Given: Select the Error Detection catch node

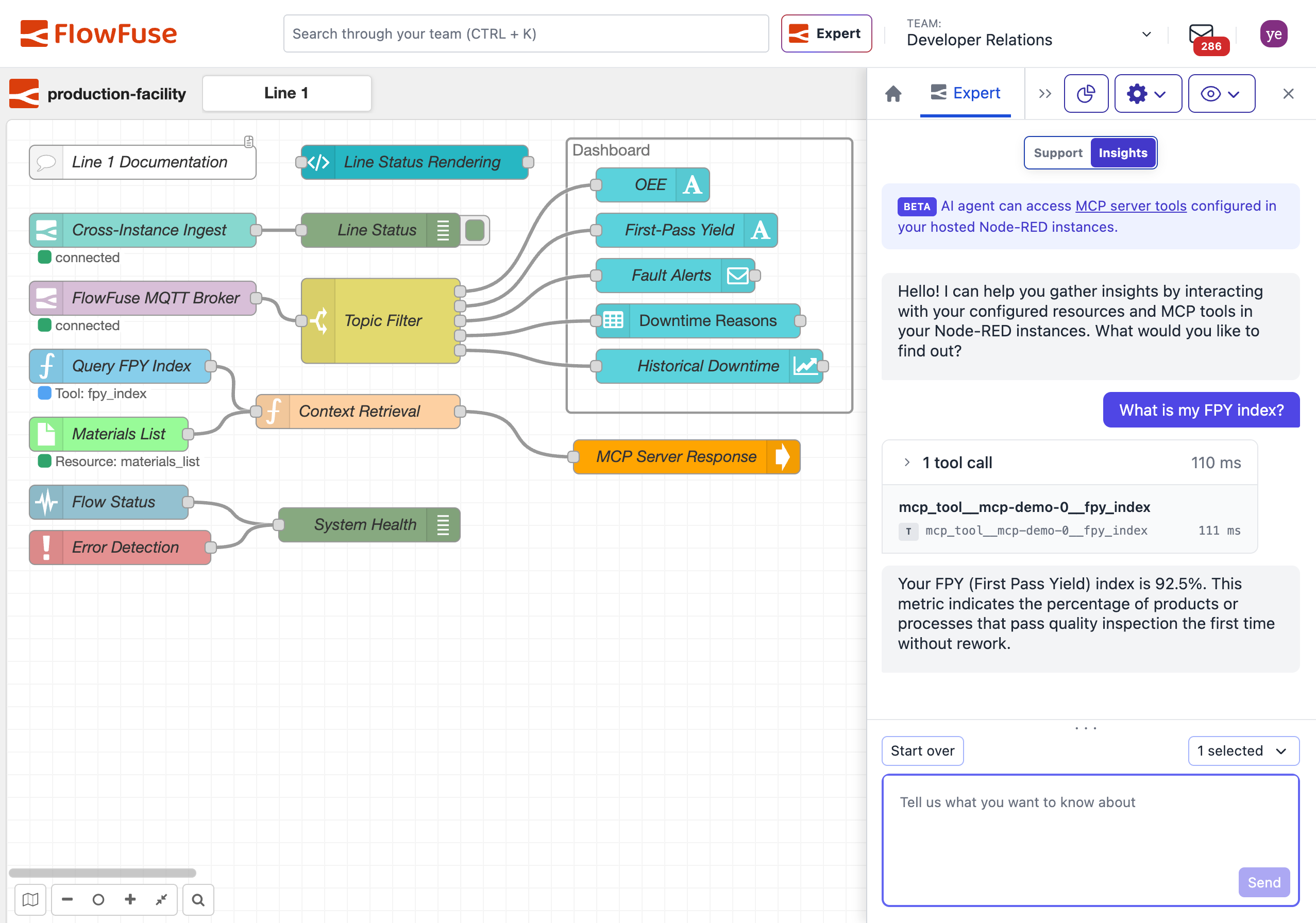Looking at the screenshot, I should pyautogui.click(x=120, y=548).
